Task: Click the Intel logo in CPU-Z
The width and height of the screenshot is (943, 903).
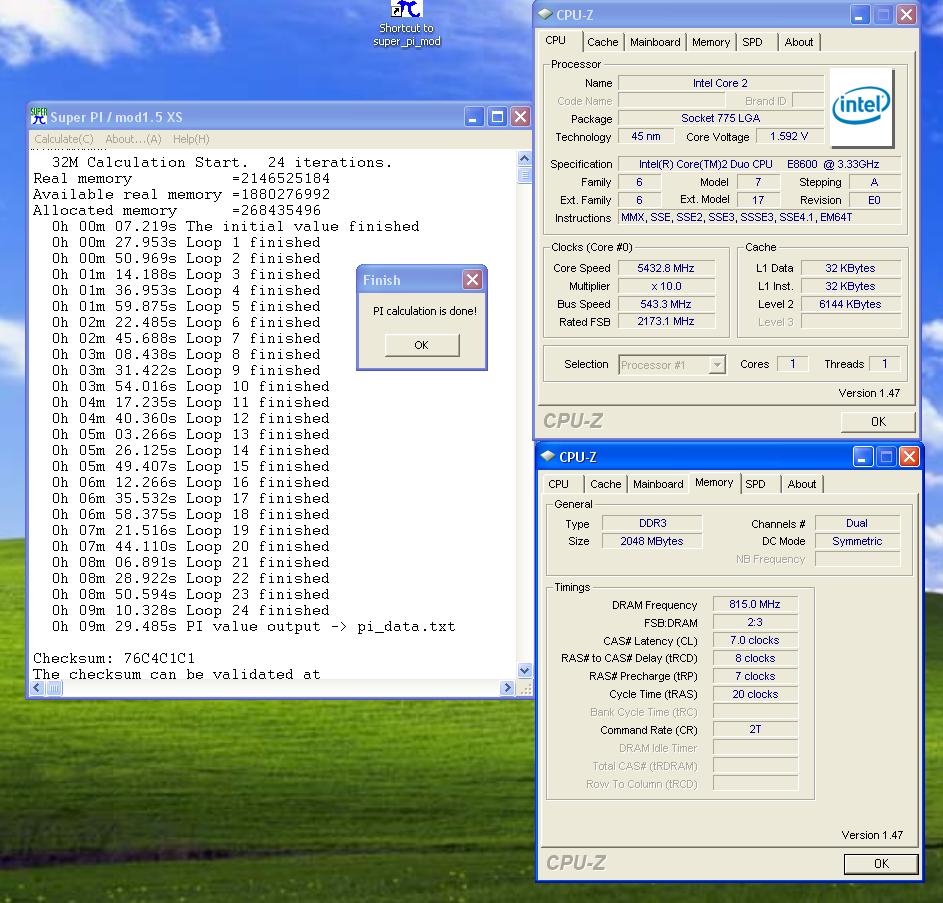Action: coord(861,106)
